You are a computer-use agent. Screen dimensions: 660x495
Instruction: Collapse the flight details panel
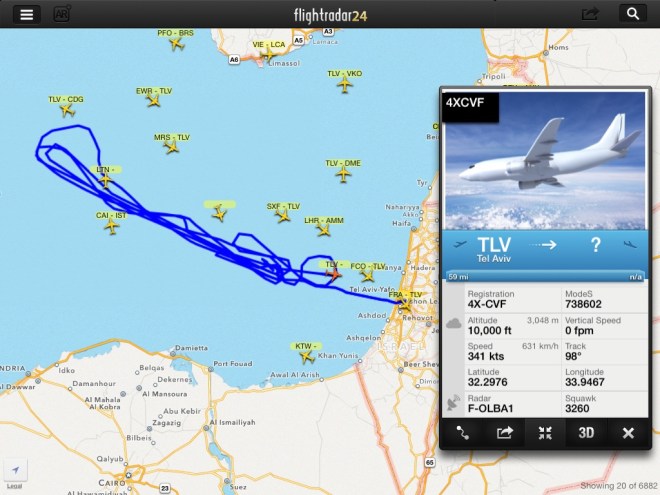pos(545,433)
